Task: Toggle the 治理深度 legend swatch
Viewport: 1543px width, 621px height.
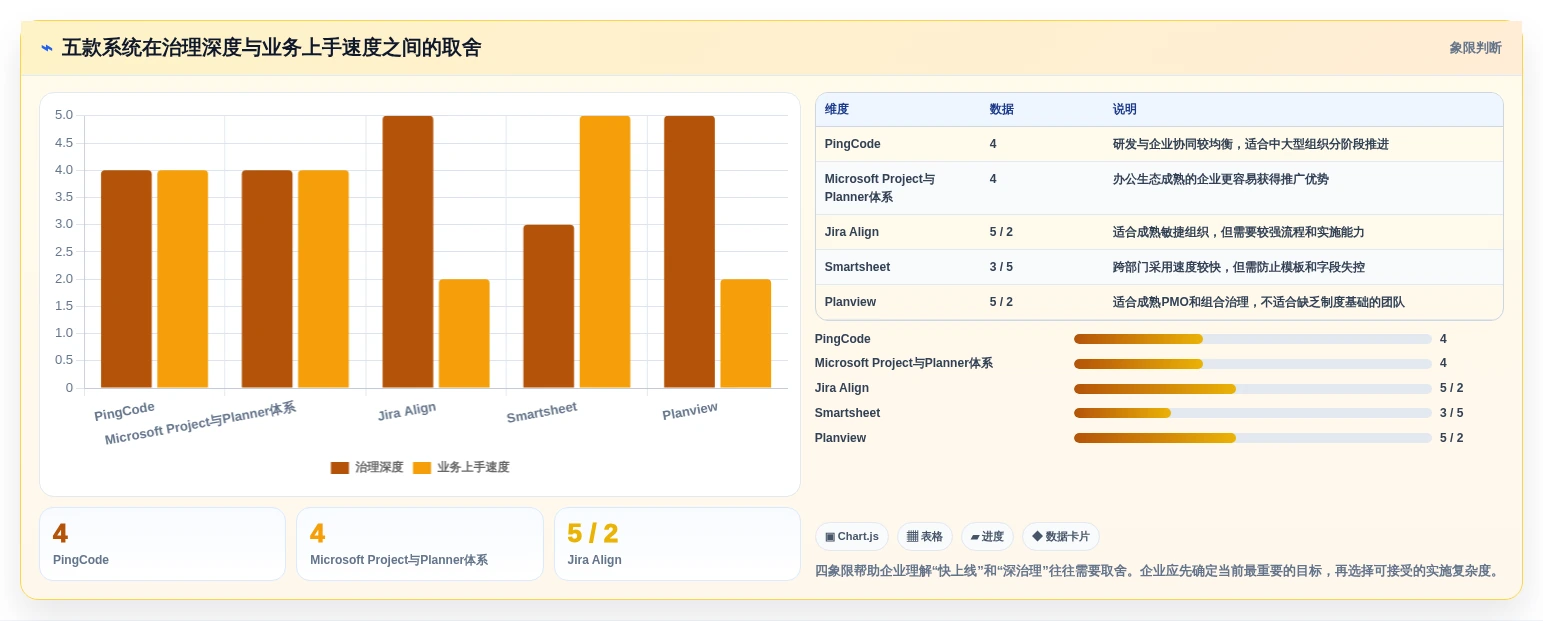Action: pyautogui.click(x=340, y=467)
